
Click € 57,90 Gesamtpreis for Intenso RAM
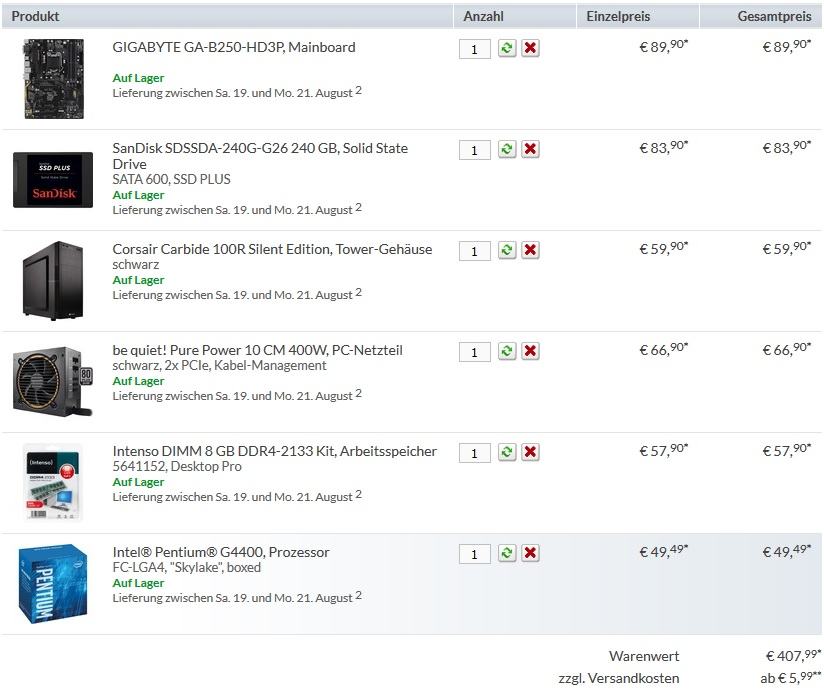click(786, 450)
